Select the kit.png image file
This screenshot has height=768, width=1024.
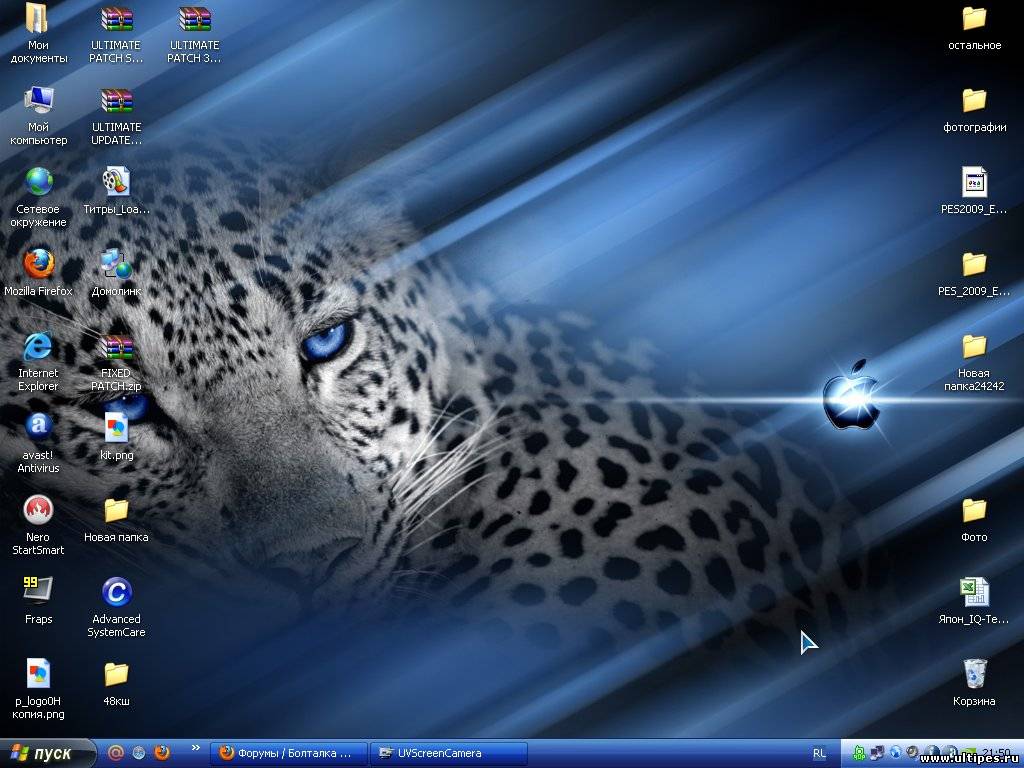[x=117, y=428]
